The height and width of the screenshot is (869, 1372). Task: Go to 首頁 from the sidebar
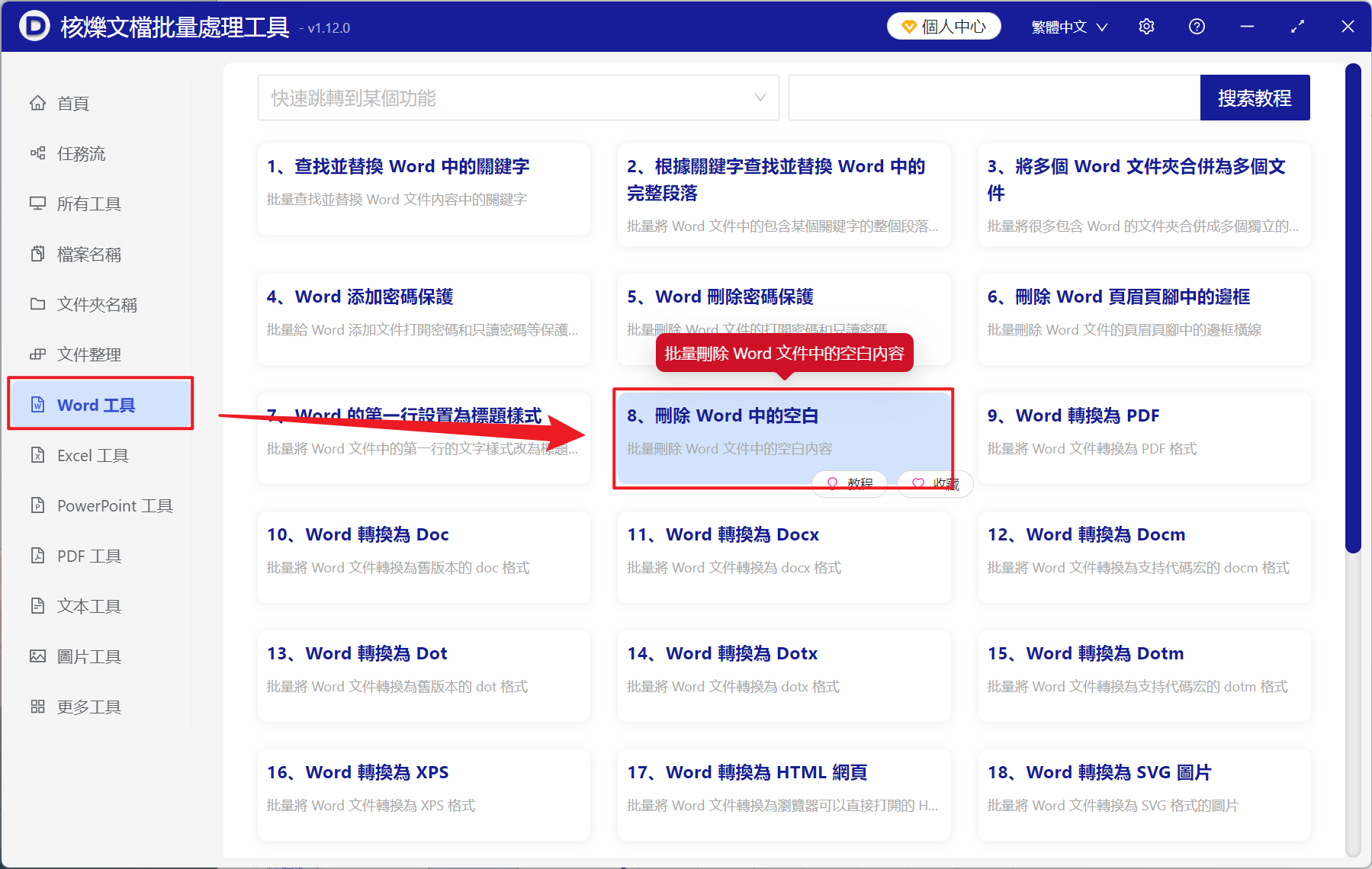[72, 103]
